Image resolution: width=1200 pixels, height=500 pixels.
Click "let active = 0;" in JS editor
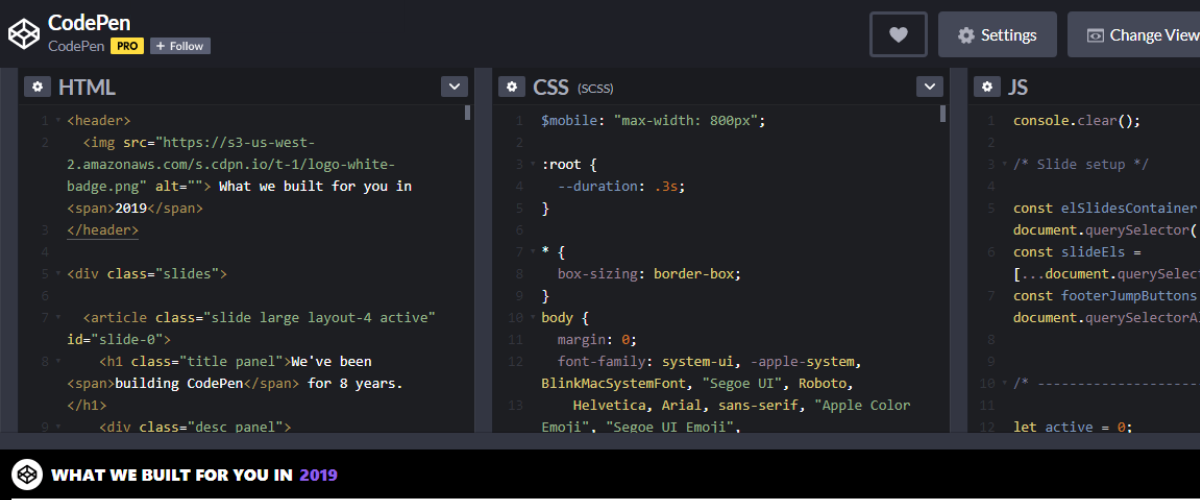[x=1073, y=427]
